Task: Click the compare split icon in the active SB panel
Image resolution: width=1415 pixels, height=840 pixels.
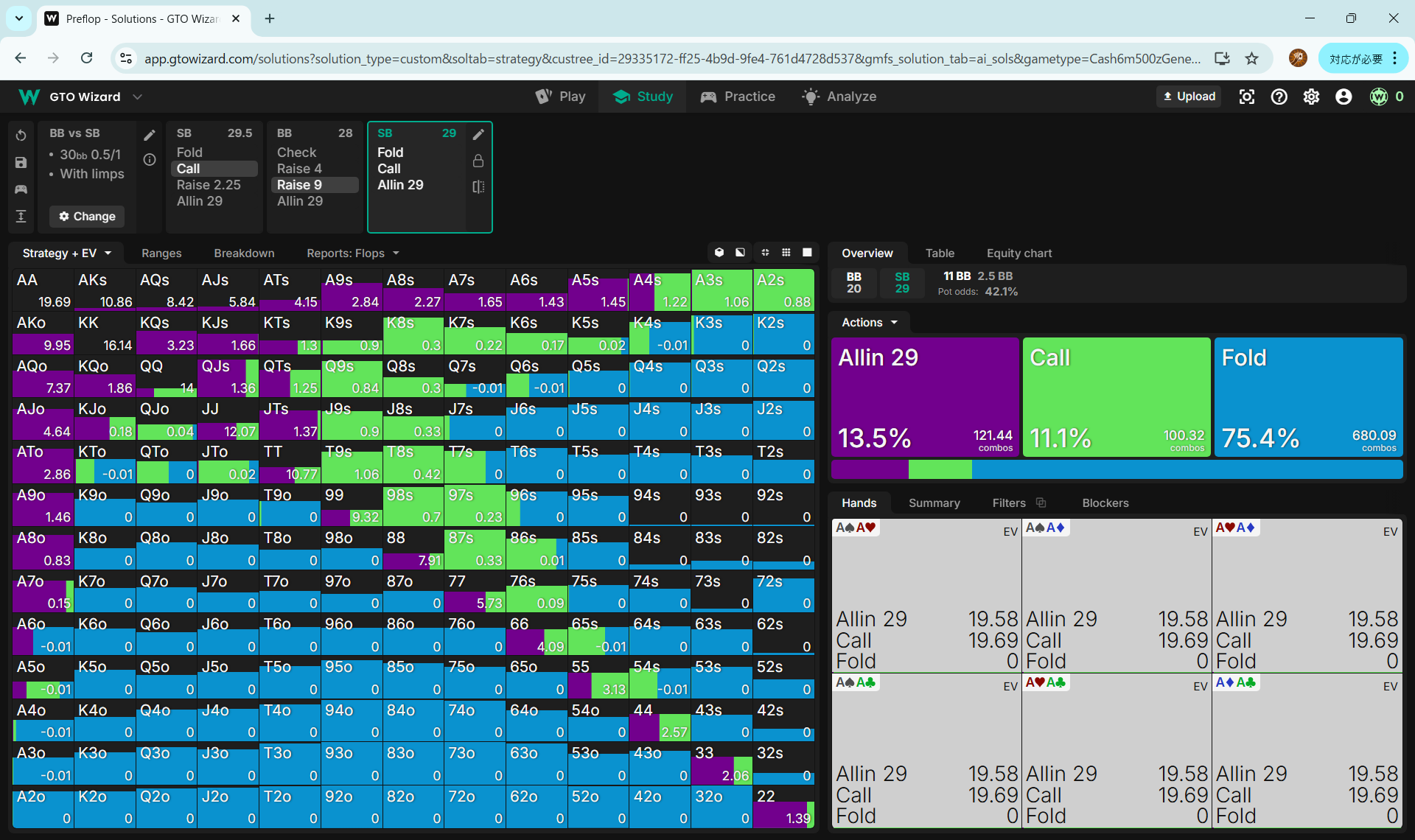Action: point(478,186)
